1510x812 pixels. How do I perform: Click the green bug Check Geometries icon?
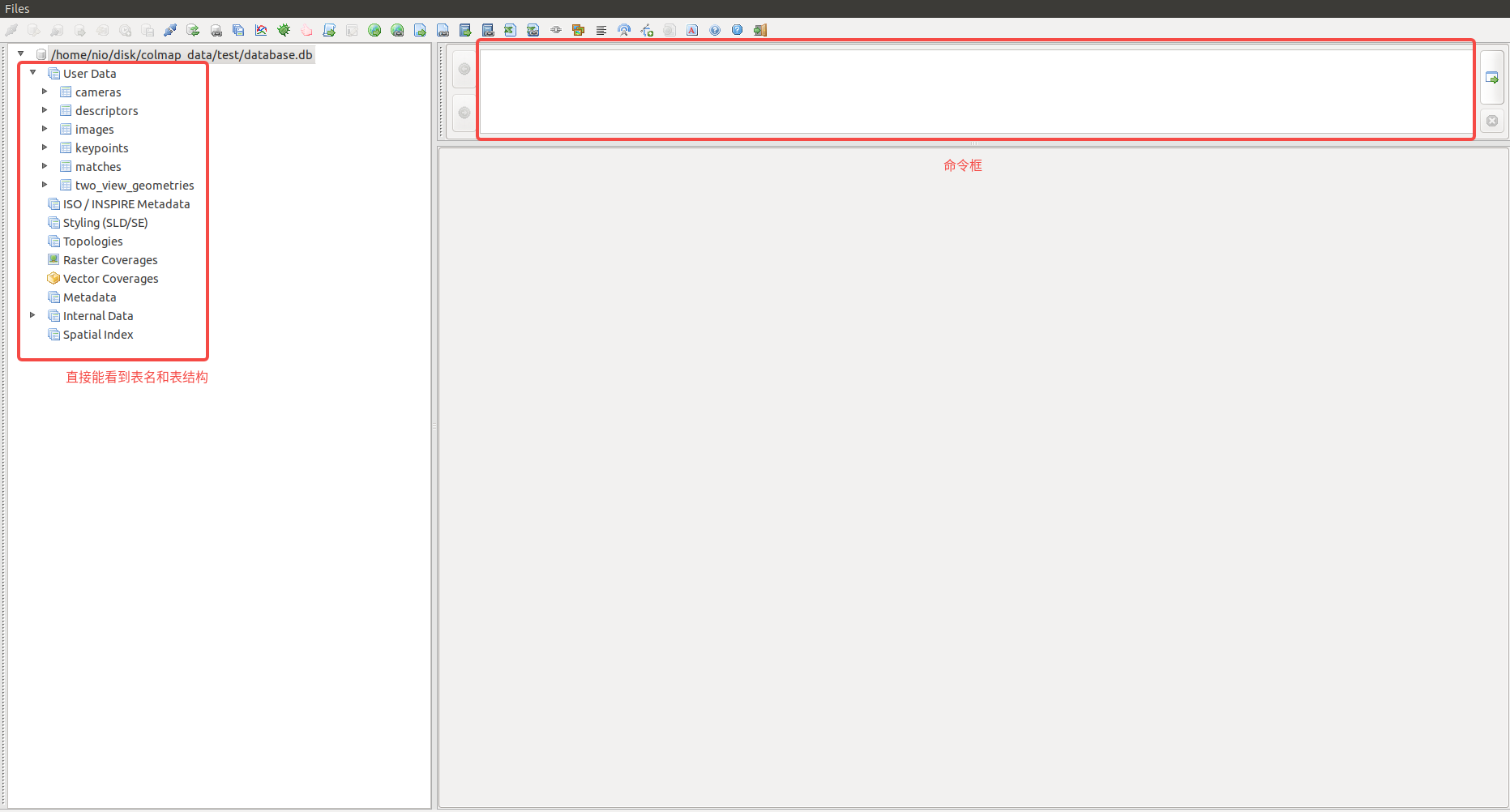pyautogui.click(x=284, y=30)
